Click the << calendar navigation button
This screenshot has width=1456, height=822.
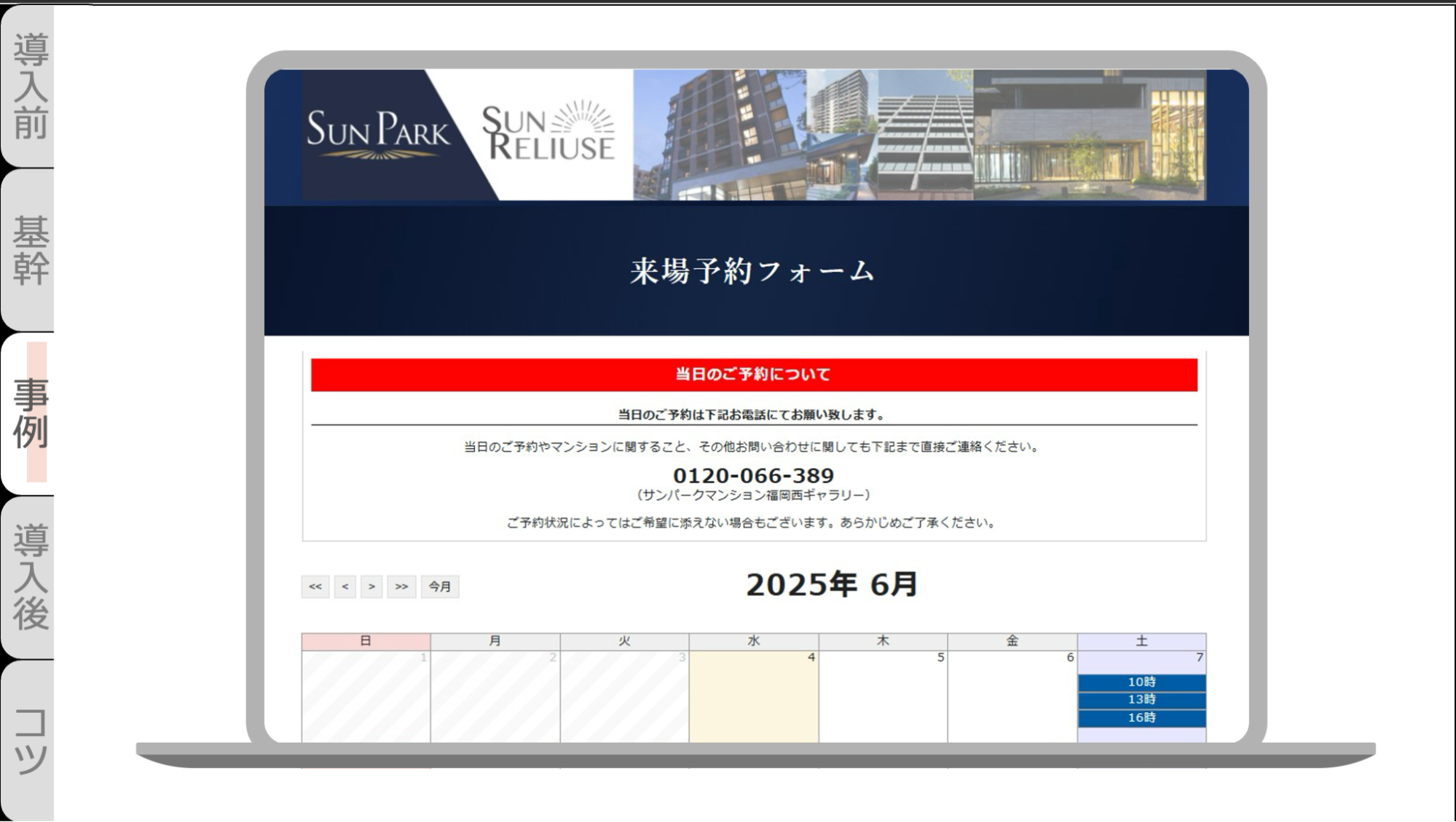click(x=315, y=587)
